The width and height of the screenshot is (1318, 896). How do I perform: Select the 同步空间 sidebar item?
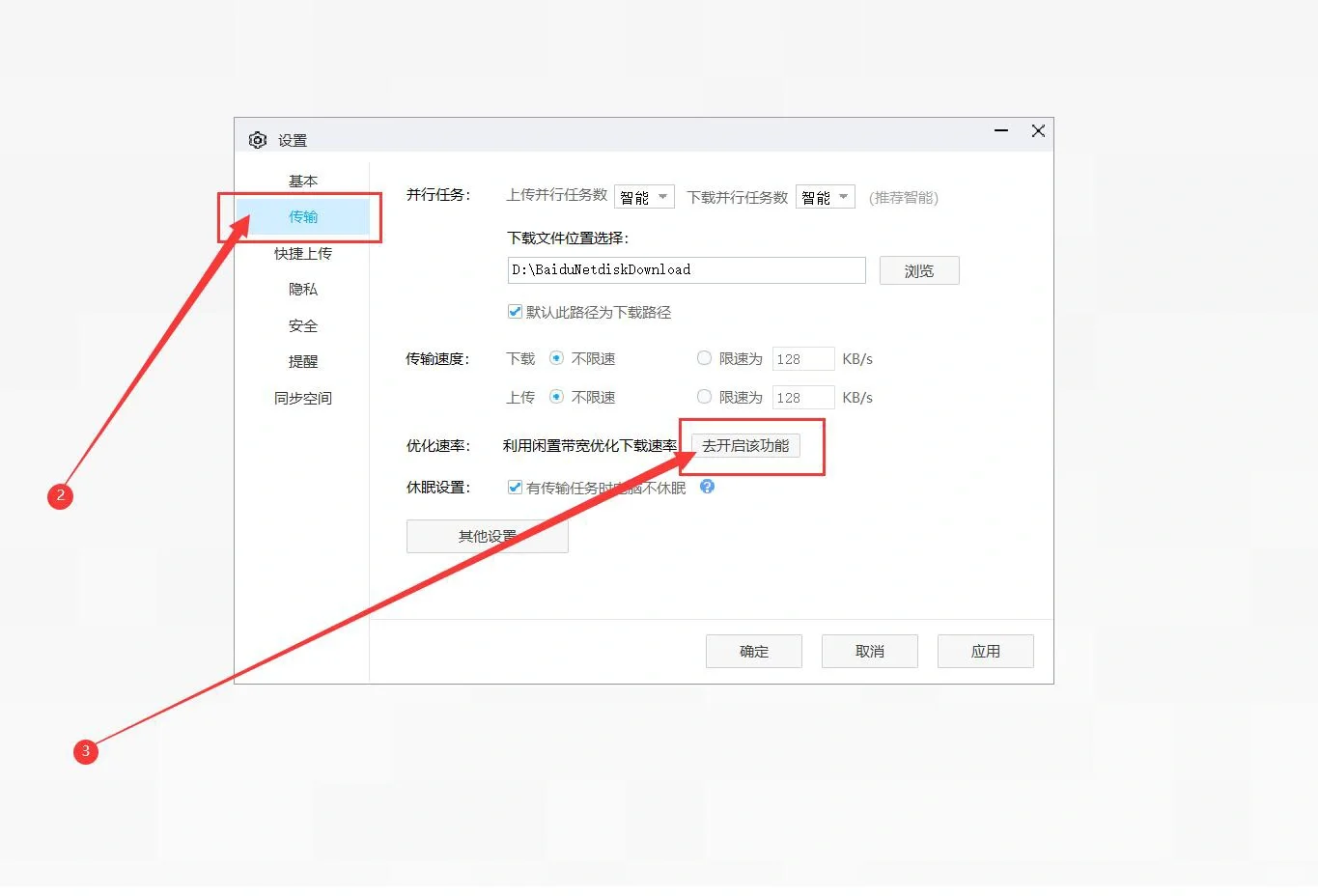[x=302, y=397]
